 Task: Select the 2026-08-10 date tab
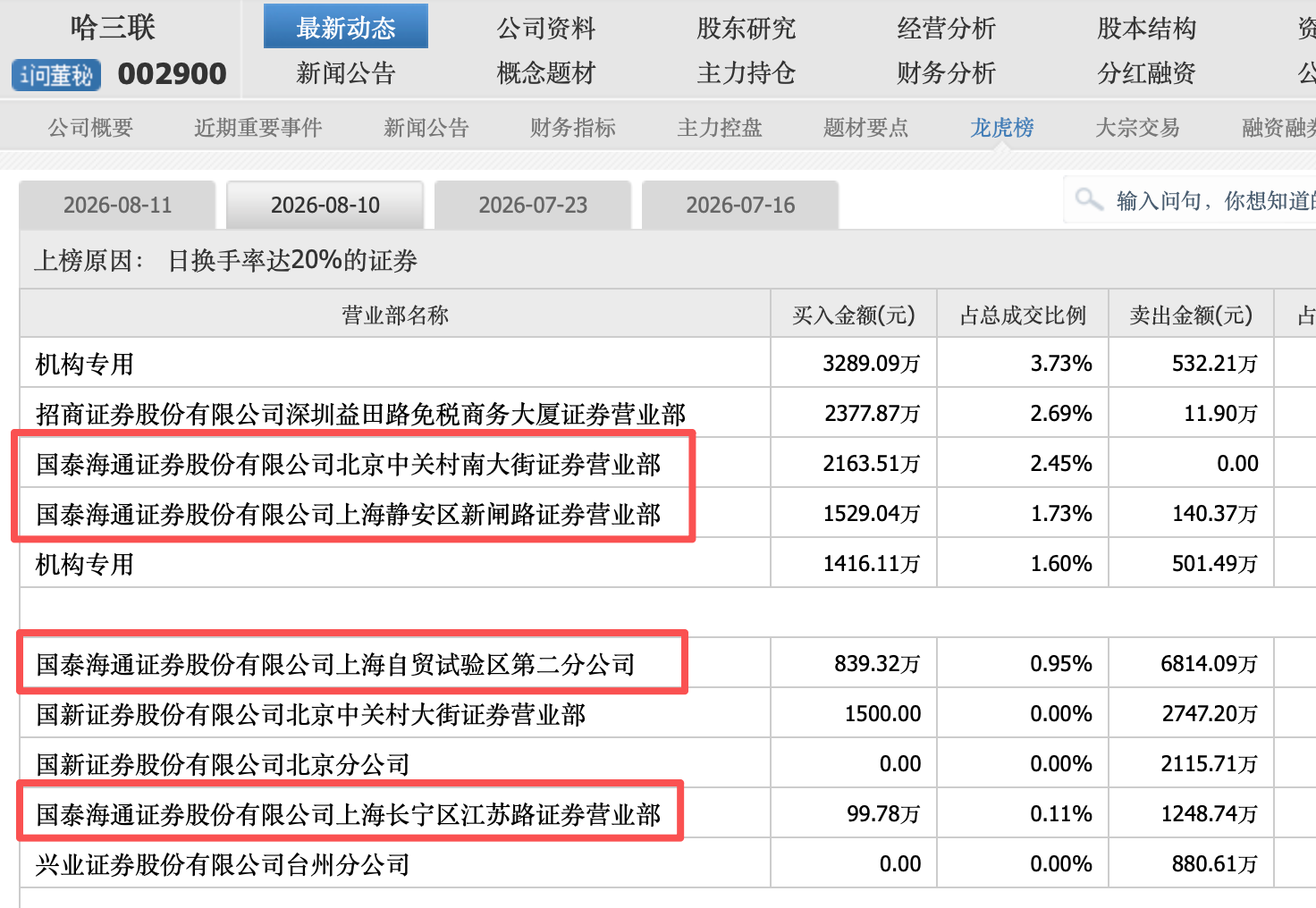point(325,205)
